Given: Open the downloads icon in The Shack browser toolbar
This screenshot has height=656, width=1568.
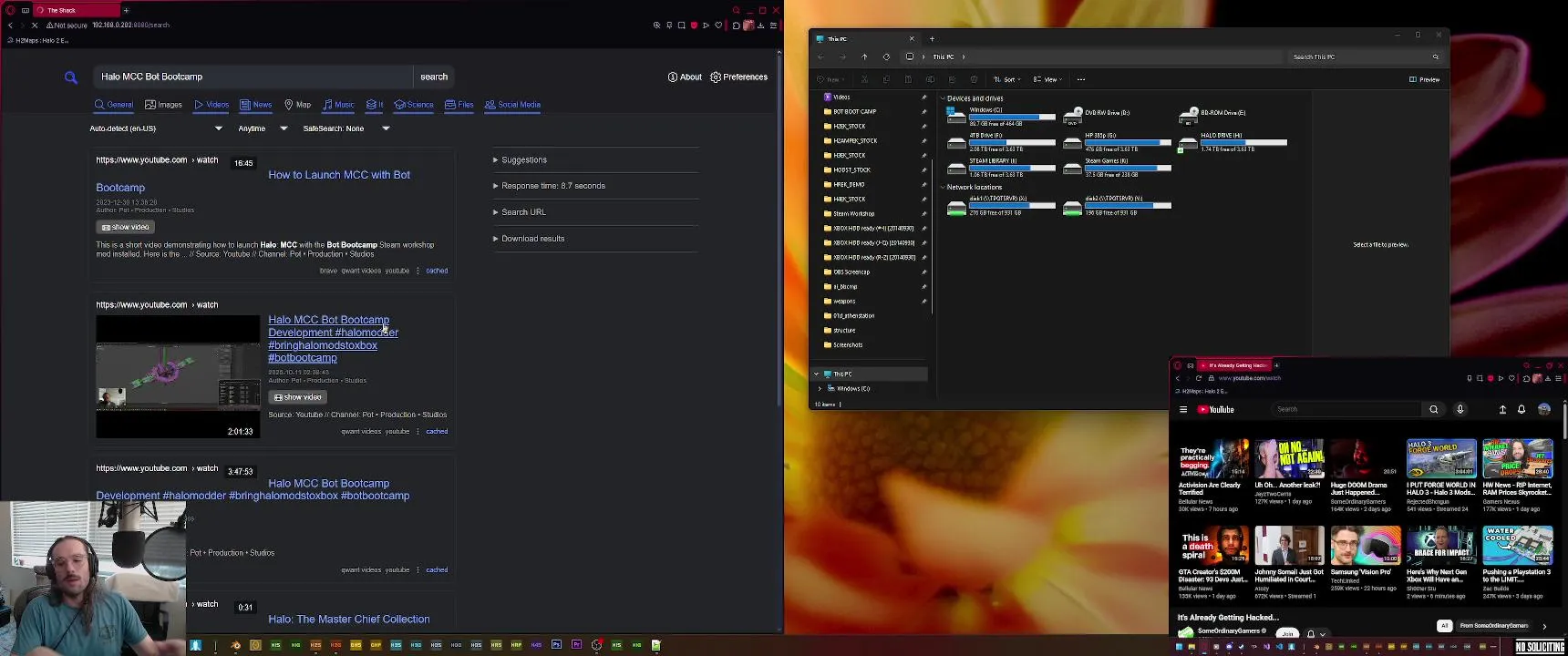Looking at the screenshot, I should click(x=760, y=26).
